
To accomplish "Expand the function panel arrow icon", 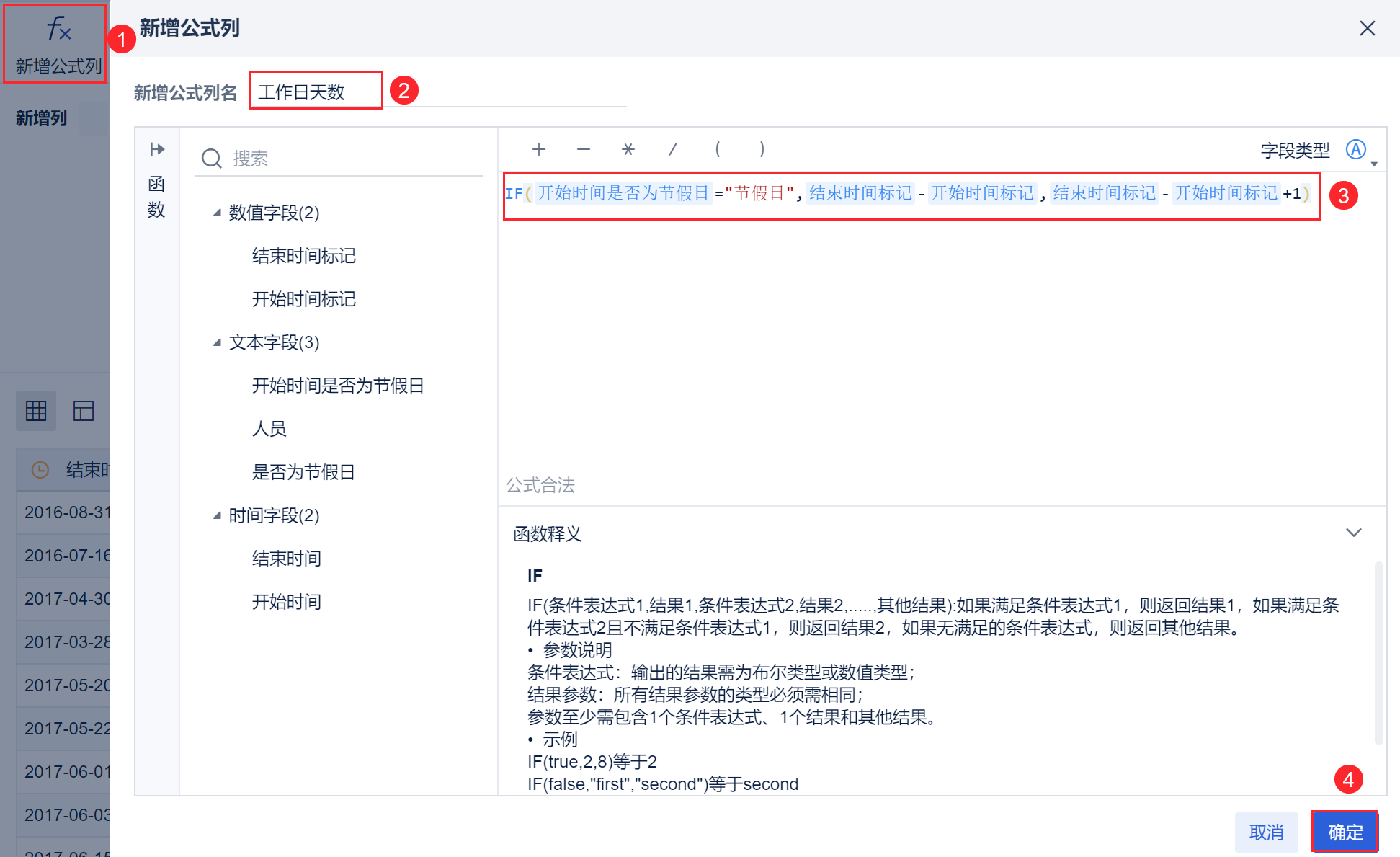I will [157, 149].
